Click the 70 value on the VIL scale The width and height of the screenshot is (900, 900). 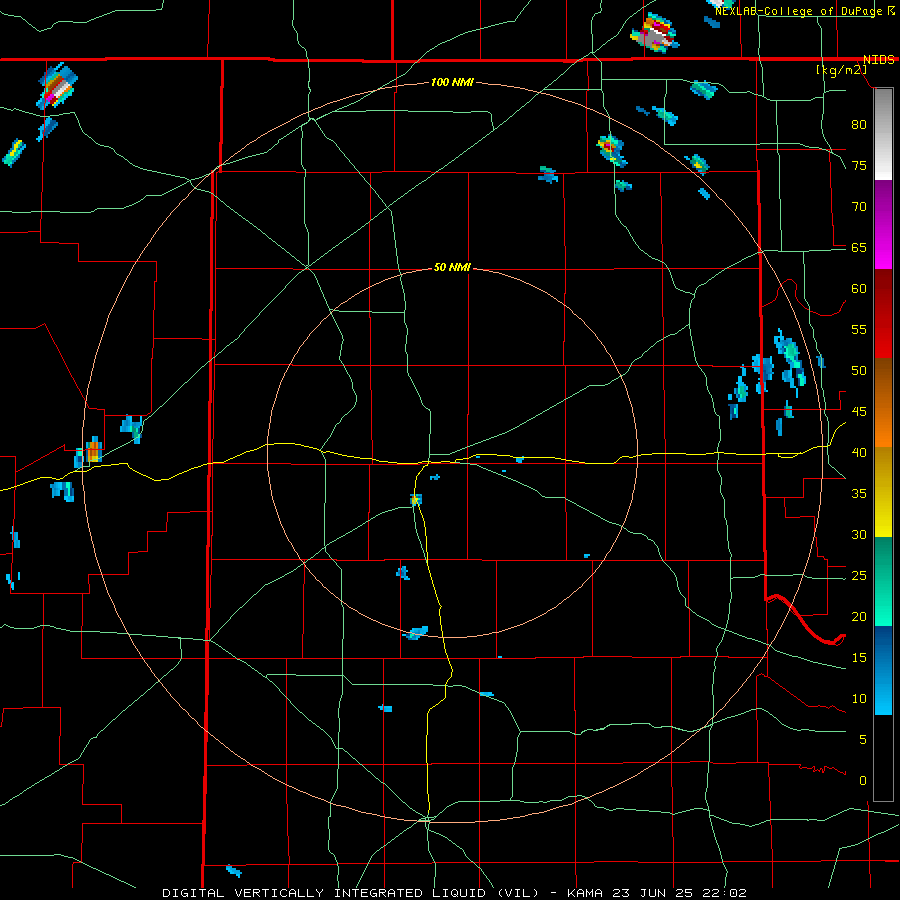(x=859, y=207)
